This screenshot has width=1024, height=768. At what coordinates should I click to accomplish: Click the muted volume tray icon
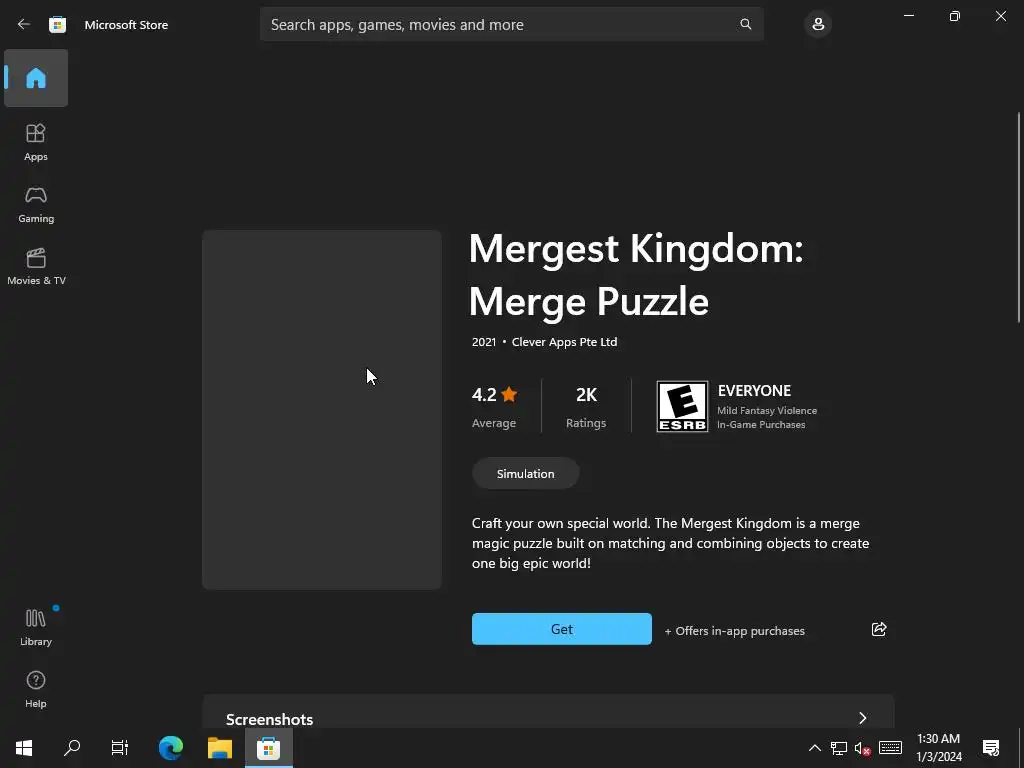[x=863, y=748]
